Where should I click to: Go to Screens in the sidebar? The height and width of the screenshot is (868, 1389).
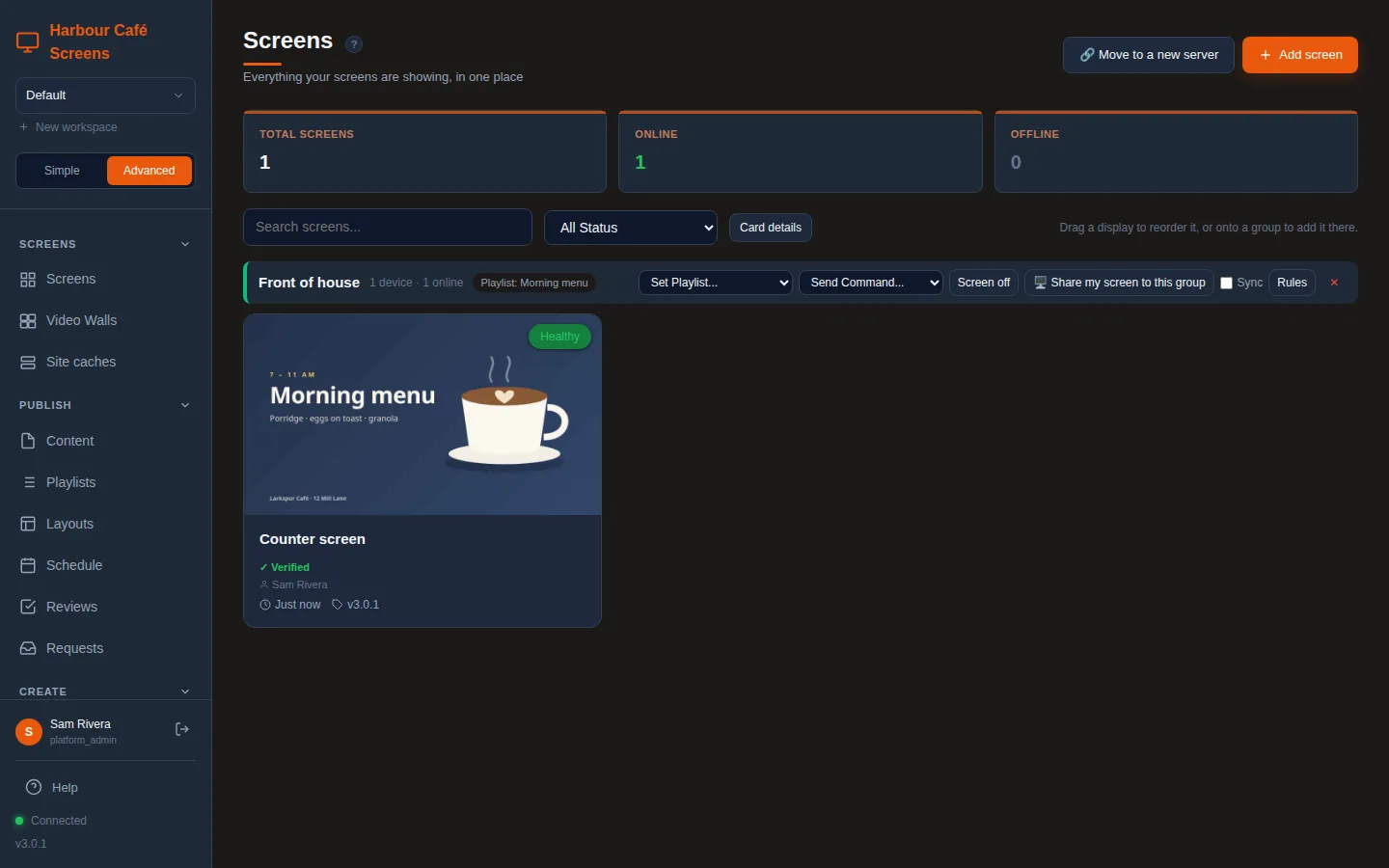[x=105, y=280]
